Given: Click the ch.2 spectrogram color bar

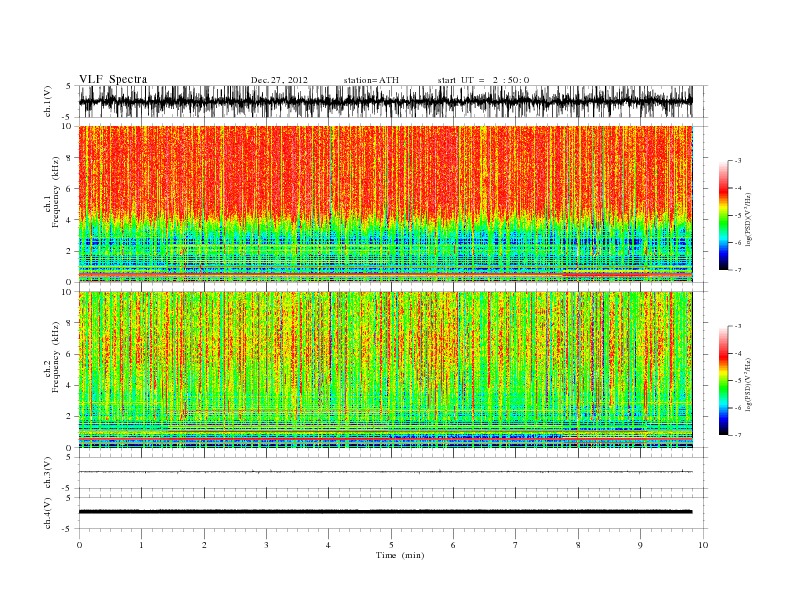Looking at the screenshot, I should click(x=723, y=380).
